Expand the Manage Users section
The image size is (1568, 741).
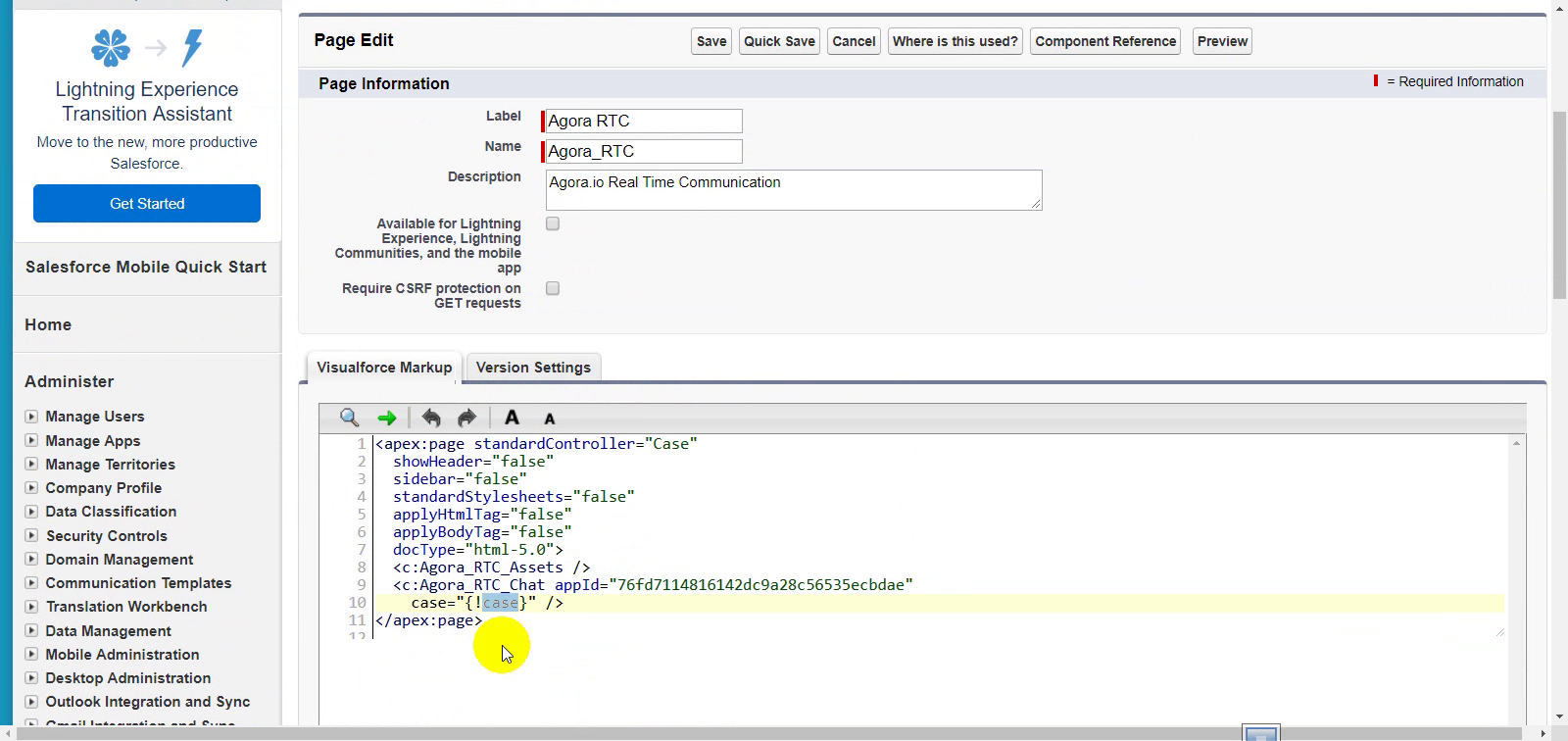click(x=31, y=417)
